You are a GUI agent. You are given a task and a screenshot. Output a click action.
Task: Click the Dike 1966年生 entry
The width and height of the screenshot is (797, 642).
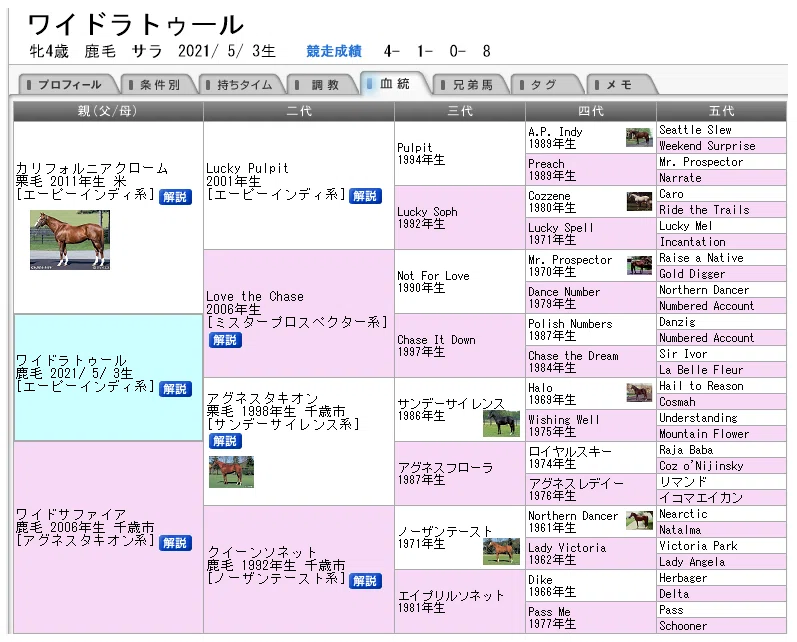click(591, 586)
